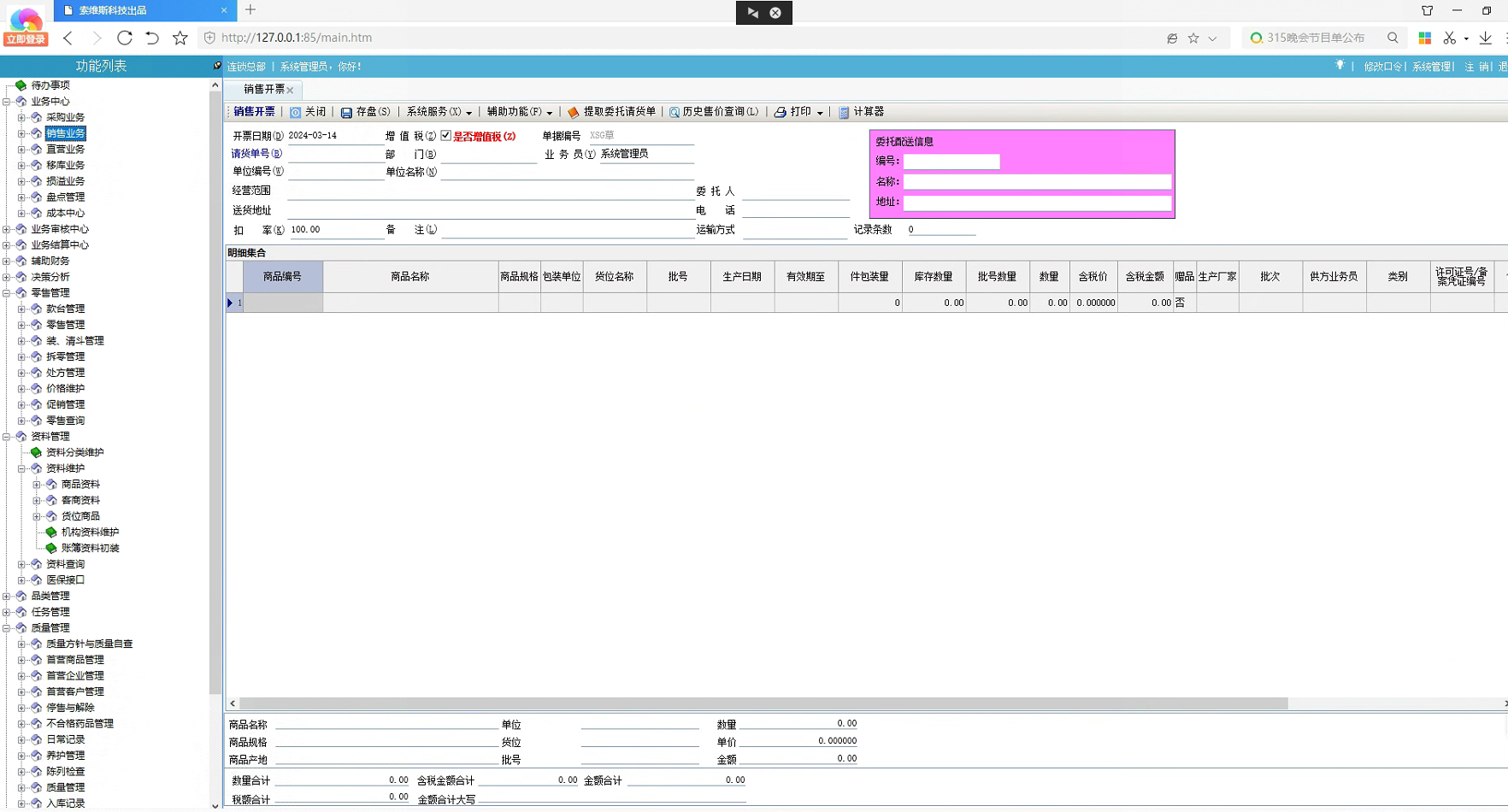
Task: Select sales business (销售业务) in the tree
Action: pos(65,133)
